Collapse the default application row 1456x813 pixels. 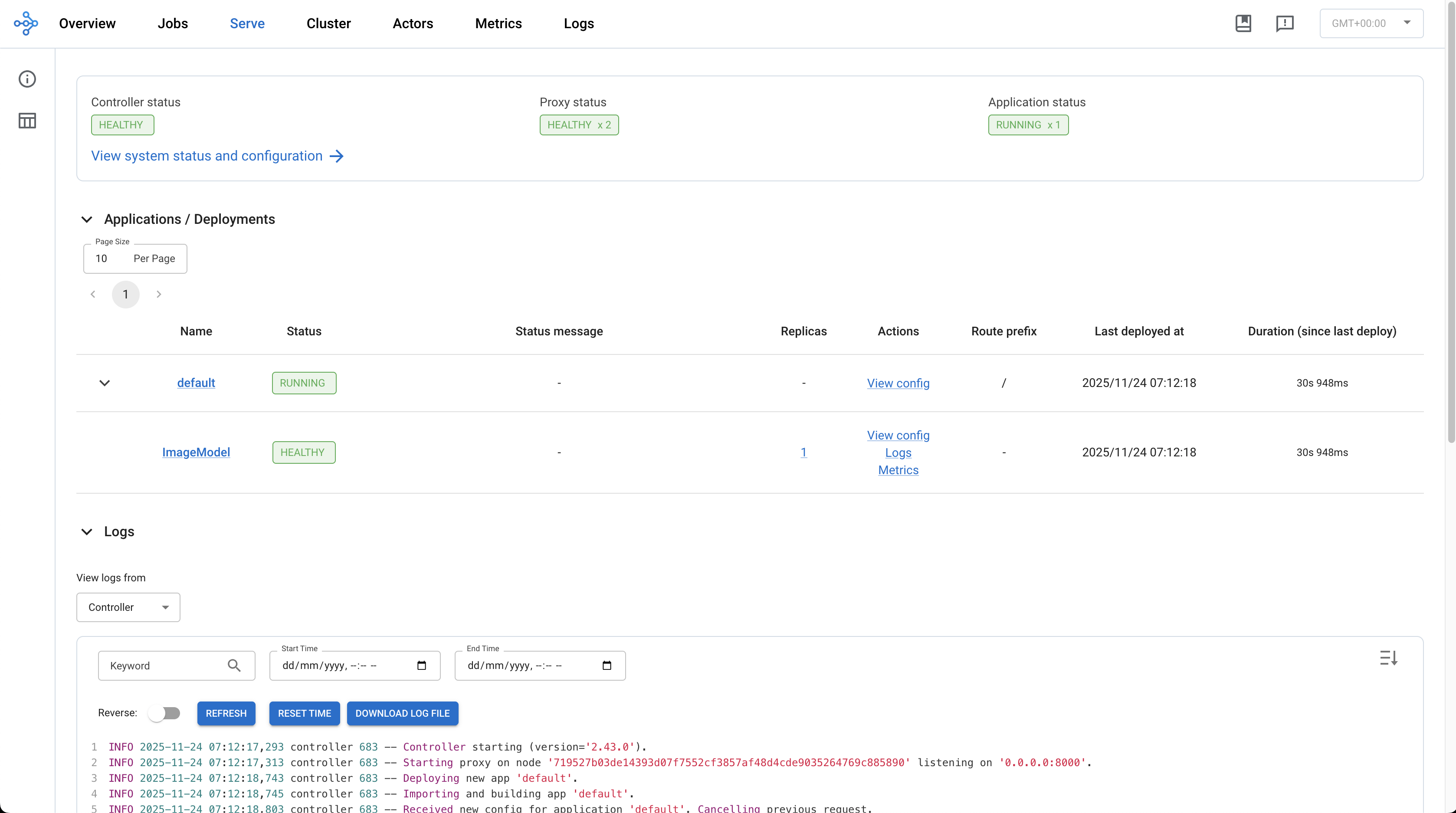tap(105, 383)
